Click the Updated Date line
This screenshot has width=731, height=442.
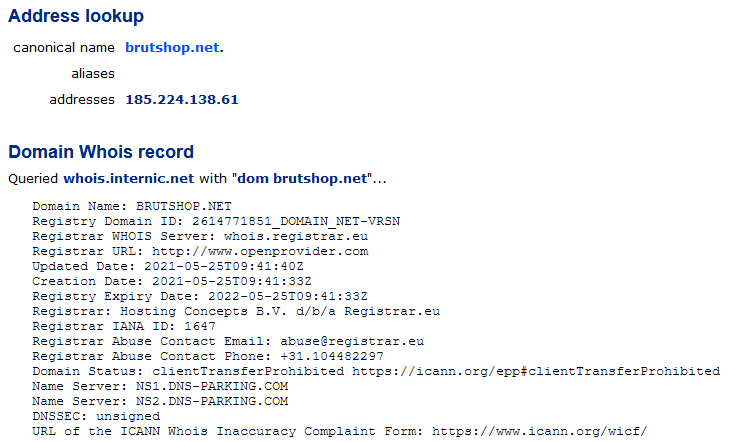[168, 266]
